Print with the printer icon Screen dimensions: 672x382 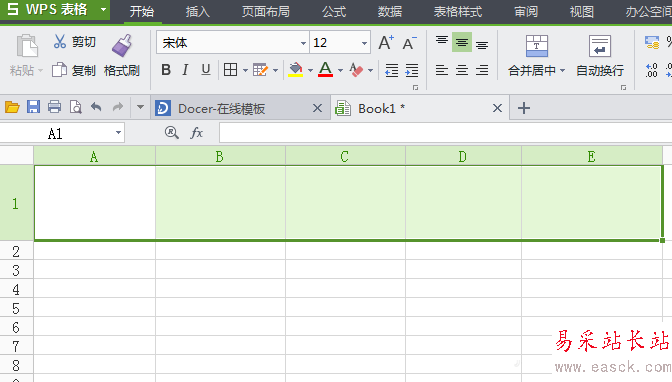[x=54, y=107]
